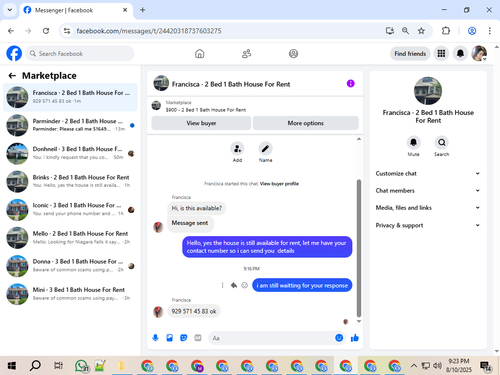The height and width of the screenshot is (375, 500).
Task: Expand Media, files and links section
Action: 428,208
